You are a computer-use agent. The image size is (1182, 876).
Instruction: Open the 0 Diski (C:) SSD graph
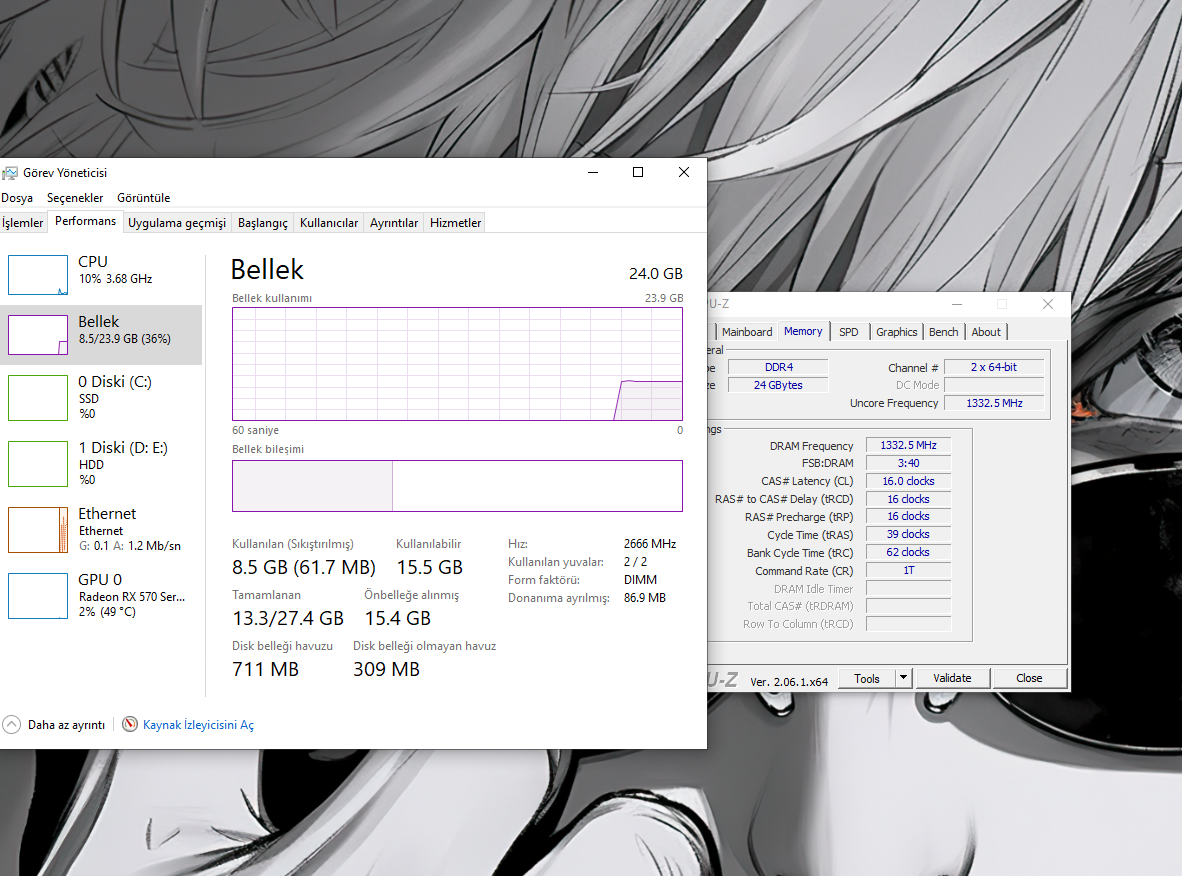point(38,398)
